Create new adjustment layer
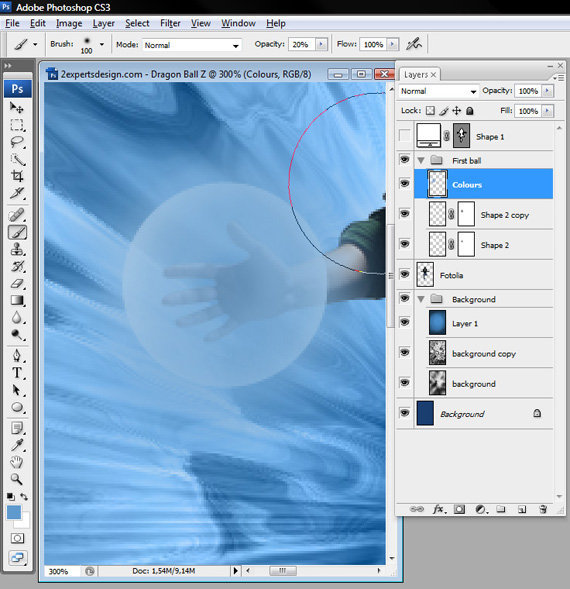Image resolution: width=570 pixels, height=589 pixels. point(481,509)
